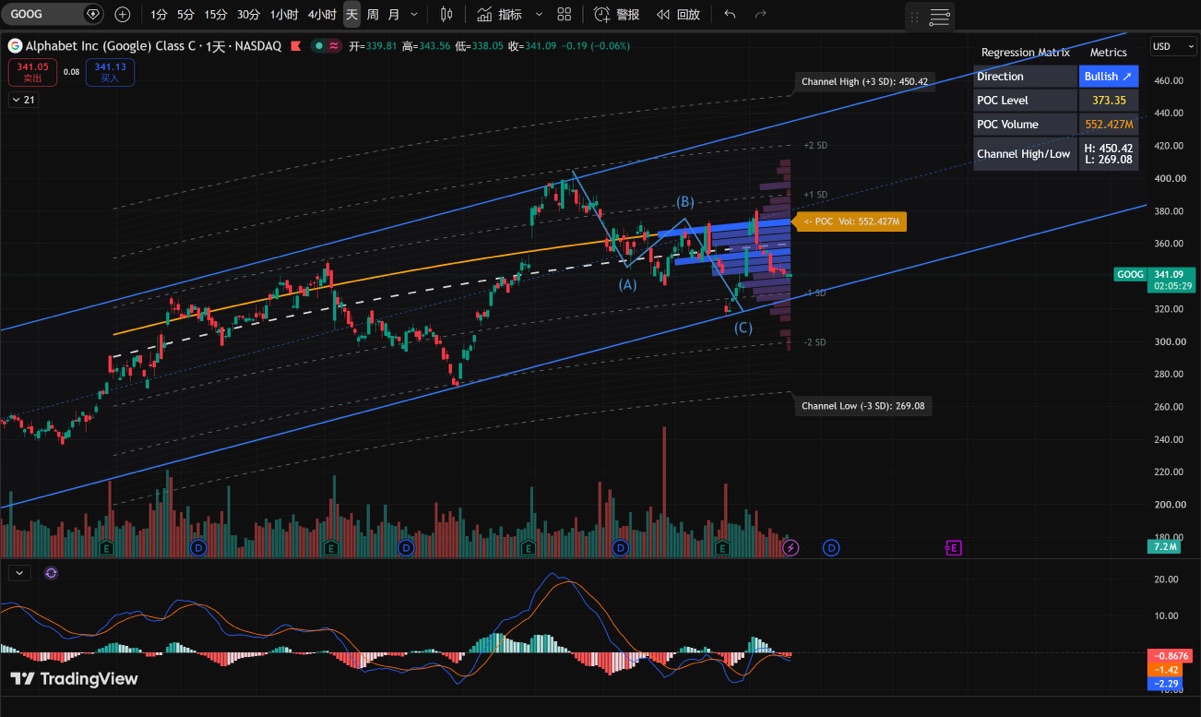Click the Google logo in chart legend

point(15,46)
